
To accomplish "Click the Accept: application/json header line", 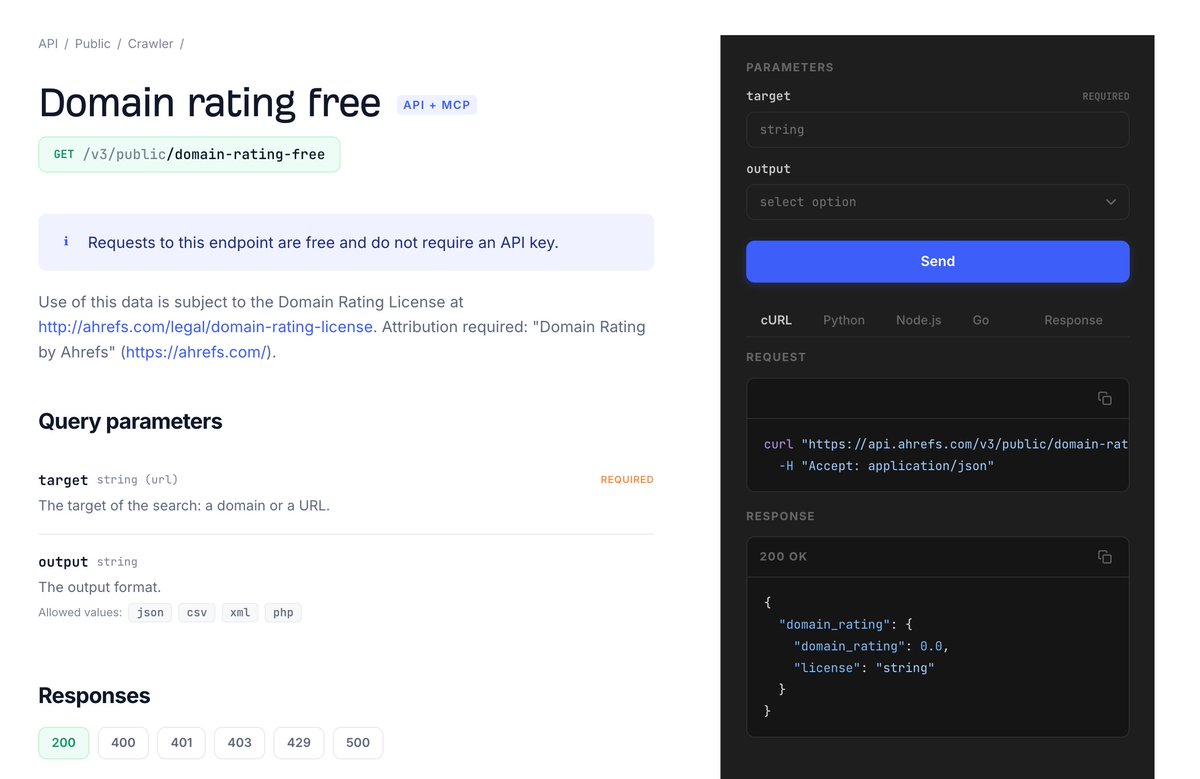I will [886, 466].
